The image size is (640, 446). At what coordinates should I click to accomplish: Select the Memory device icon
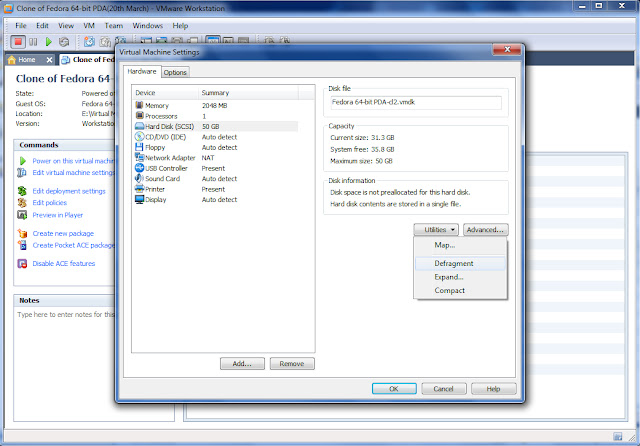tap(139, 105)
